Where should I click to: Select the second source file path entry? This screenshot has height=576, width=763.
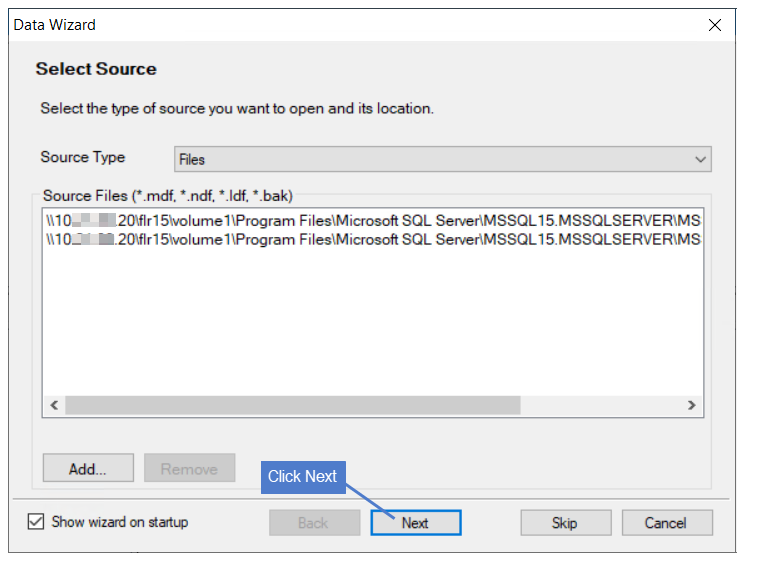pos(373,239)
